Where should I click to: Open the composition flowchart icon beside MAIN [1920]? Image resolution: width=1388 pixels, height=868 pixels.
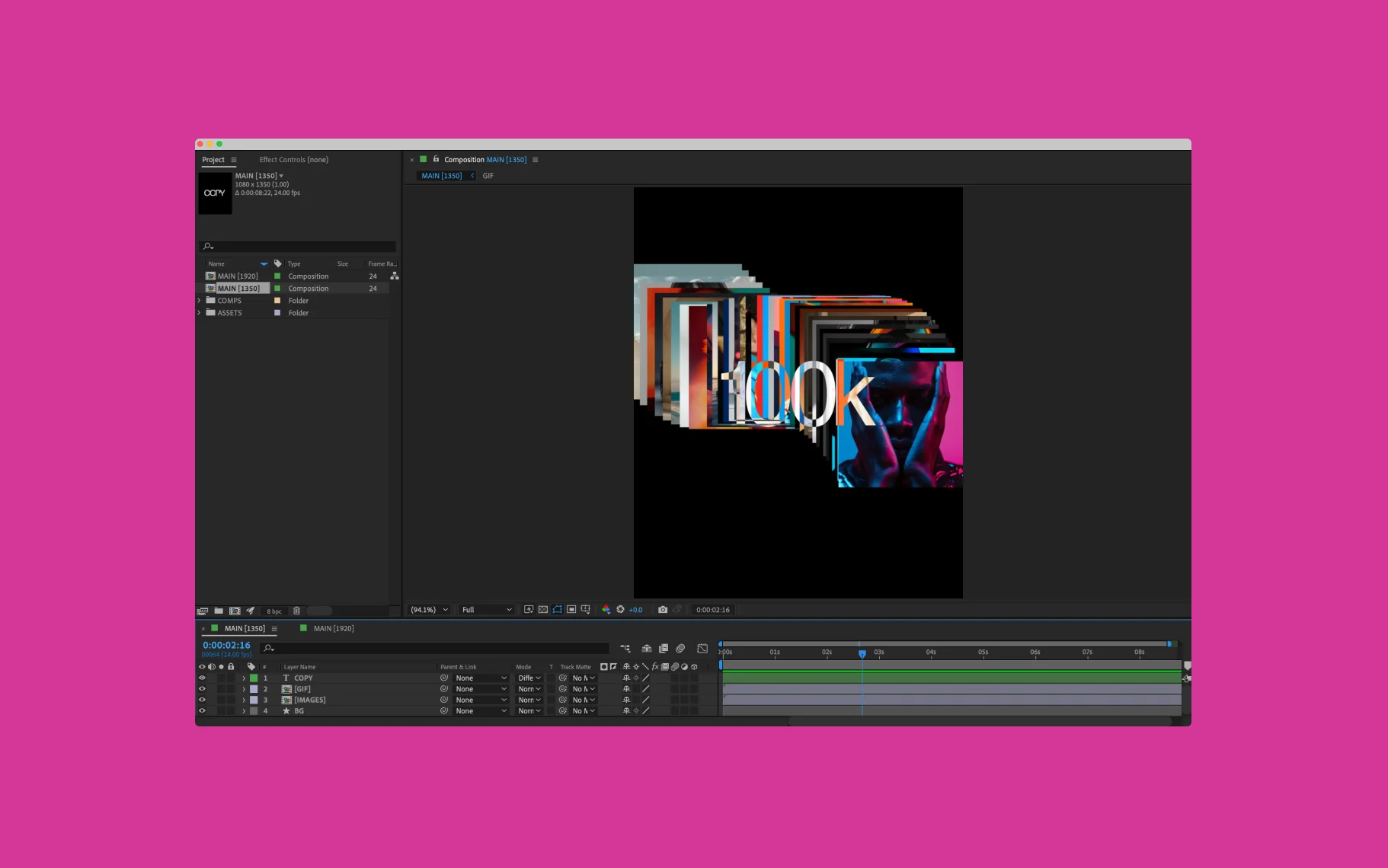394,276
